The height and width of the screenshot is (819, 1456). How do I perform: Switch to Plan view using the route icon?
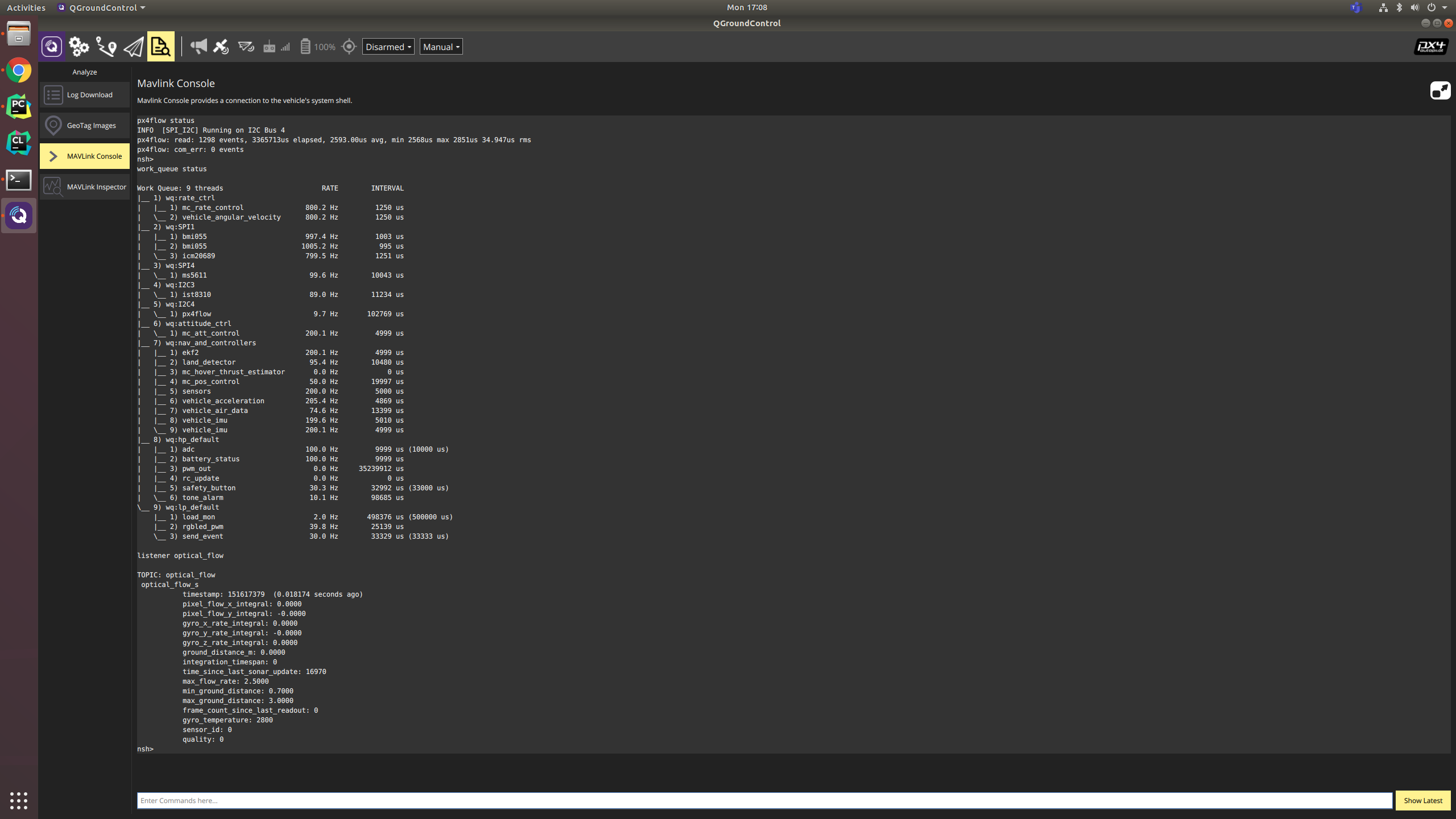(x=106, y=47)
